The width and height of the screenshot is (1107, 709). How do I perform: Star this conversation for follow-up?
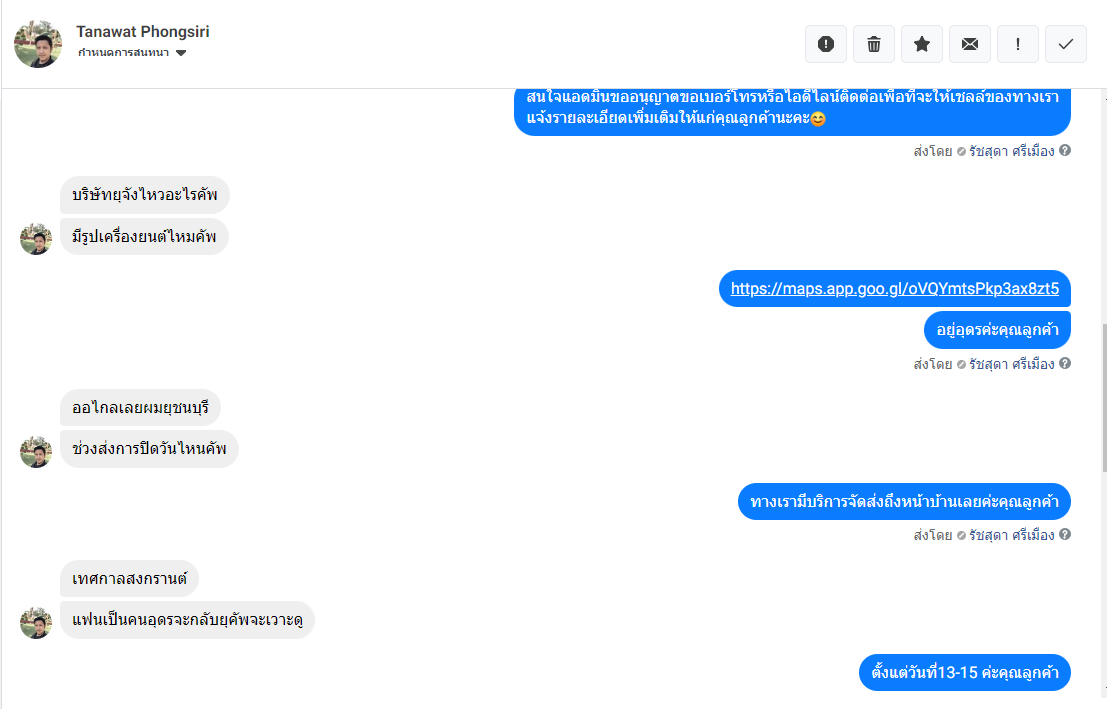click(922, 44)
